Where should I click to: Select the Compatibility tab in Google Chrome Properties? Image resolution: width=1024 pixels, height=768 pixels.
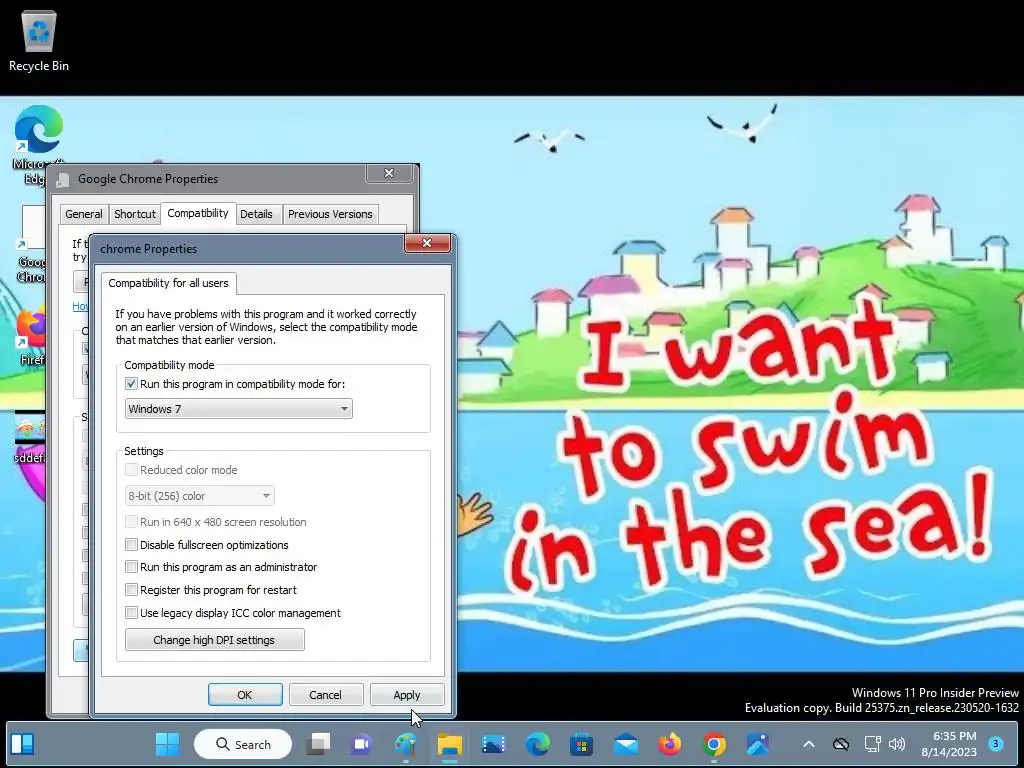198,213
